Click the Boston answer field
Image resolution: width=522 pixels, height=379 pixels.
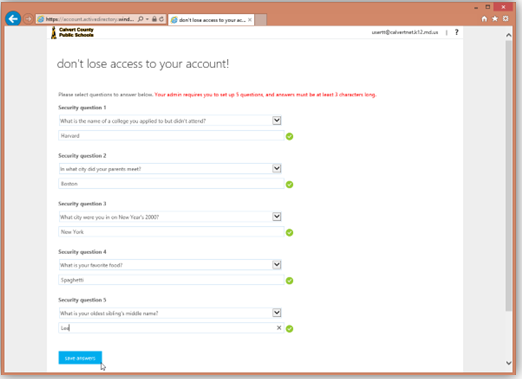[x=171, y=184]
